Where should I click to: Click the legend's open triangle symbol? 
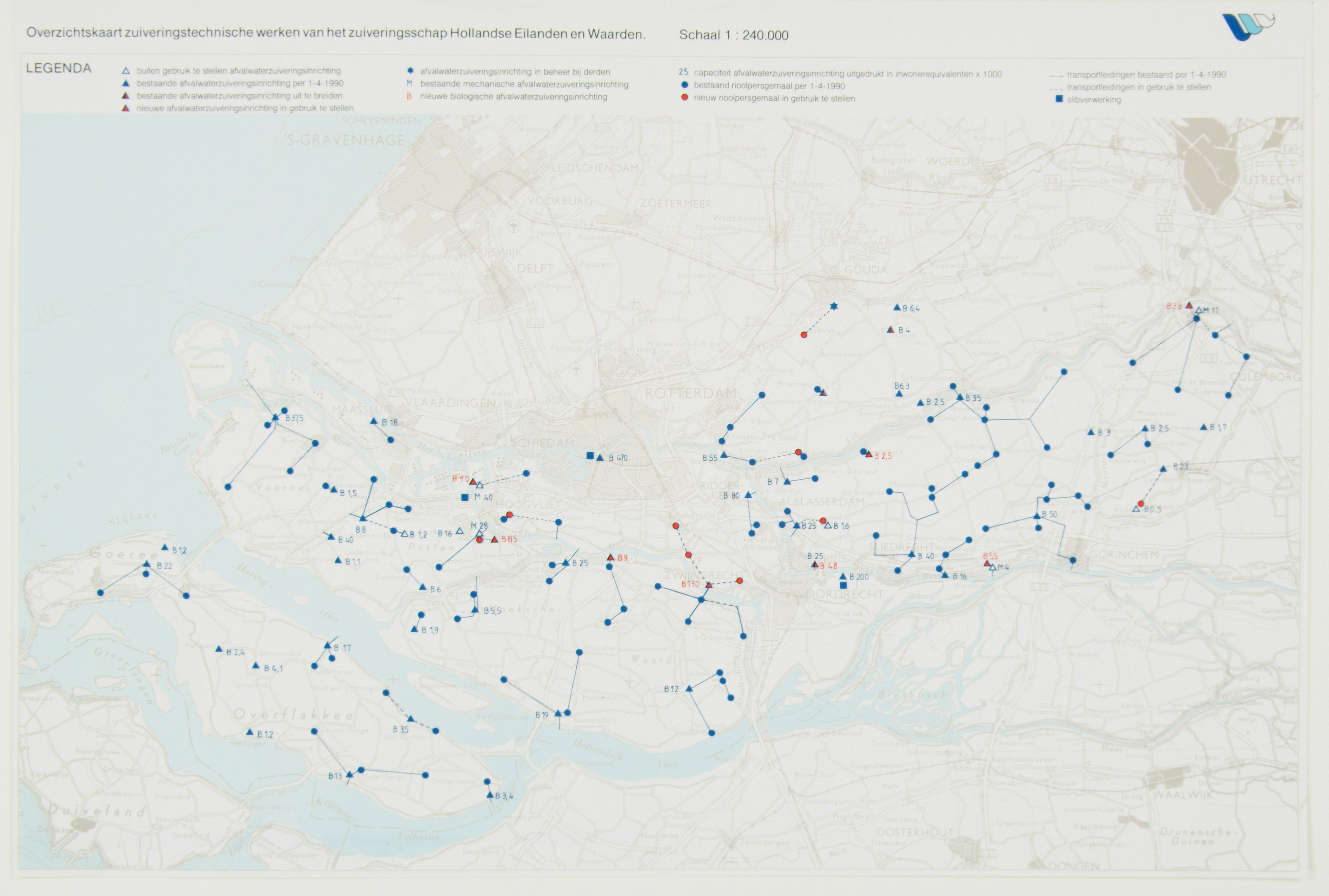click(126, 72)
